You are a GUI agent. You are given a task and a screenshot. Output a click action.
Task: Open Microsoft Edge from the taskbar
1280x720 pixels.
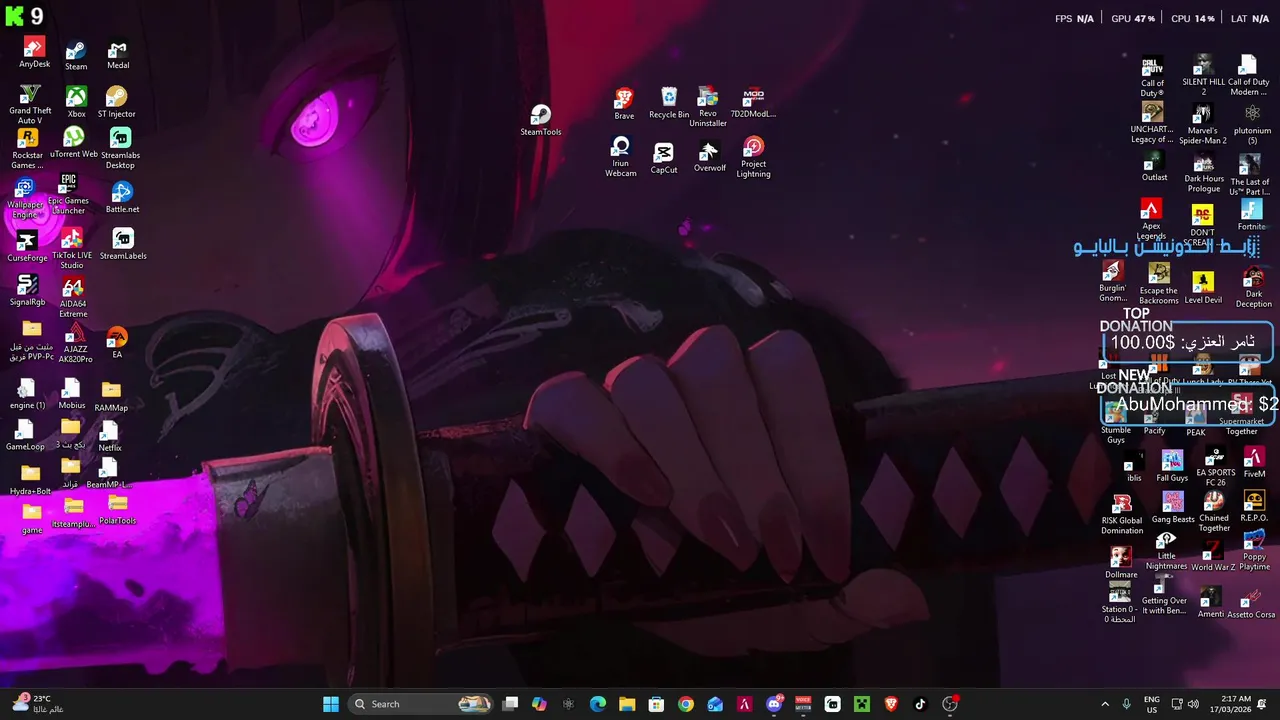[x=597, y=704]
